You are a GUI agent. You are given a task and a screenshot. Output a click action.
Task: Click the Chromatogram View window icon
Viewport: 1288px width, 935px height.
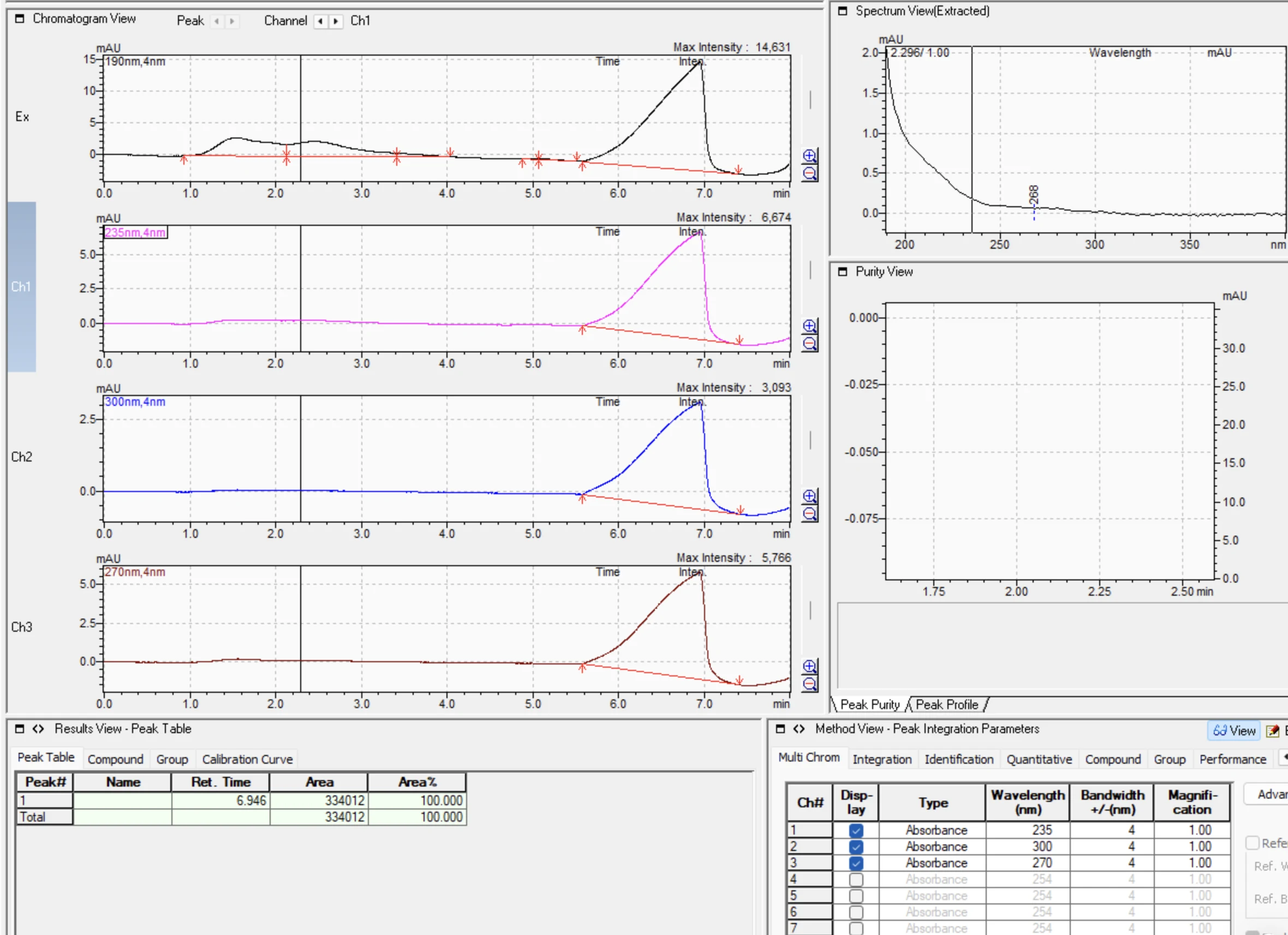[20, 19]
